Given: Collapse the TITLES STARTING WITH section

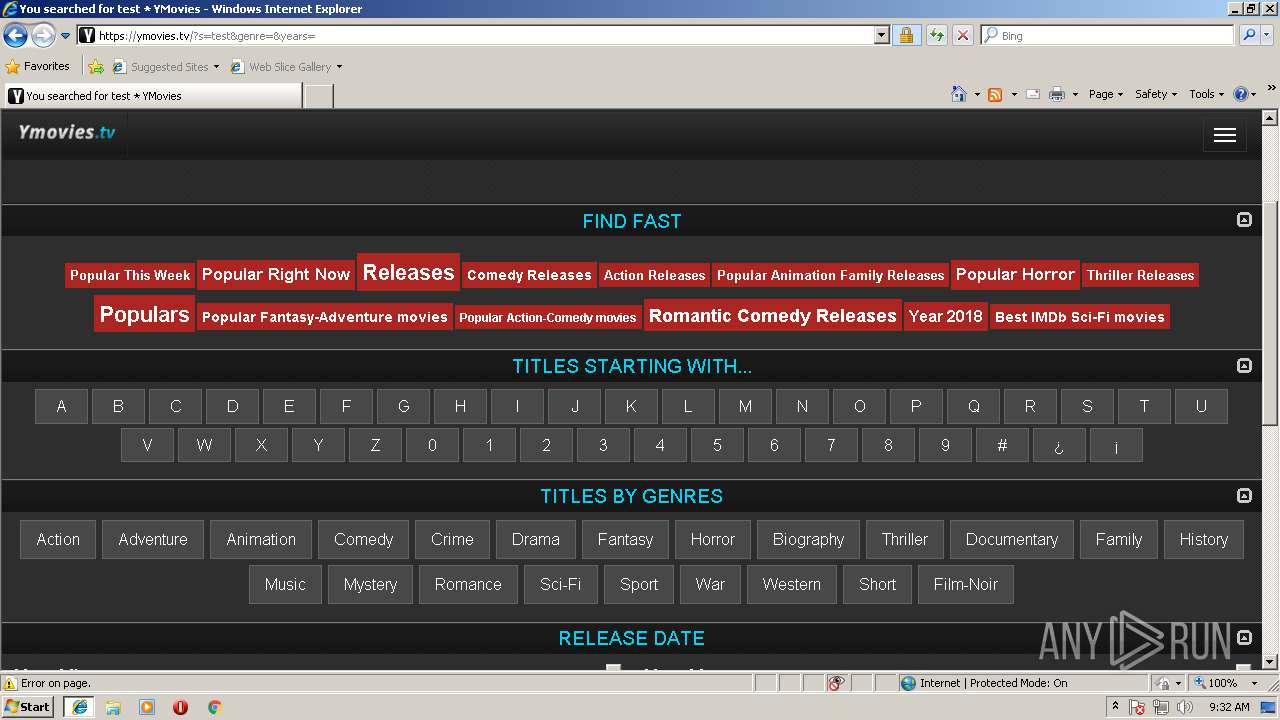Looking at the screenshot, I should [x=1244, y=366].
